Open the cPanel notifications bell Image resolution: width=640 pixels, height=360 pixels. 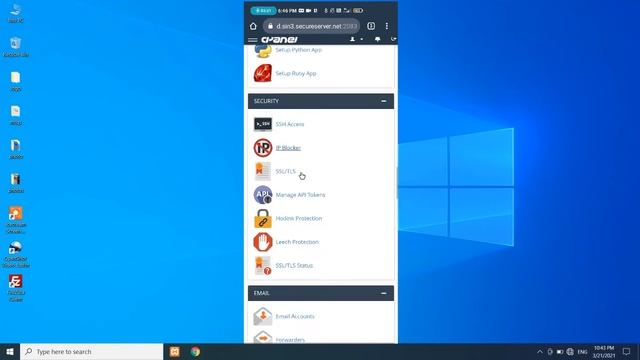click(378, 39)
